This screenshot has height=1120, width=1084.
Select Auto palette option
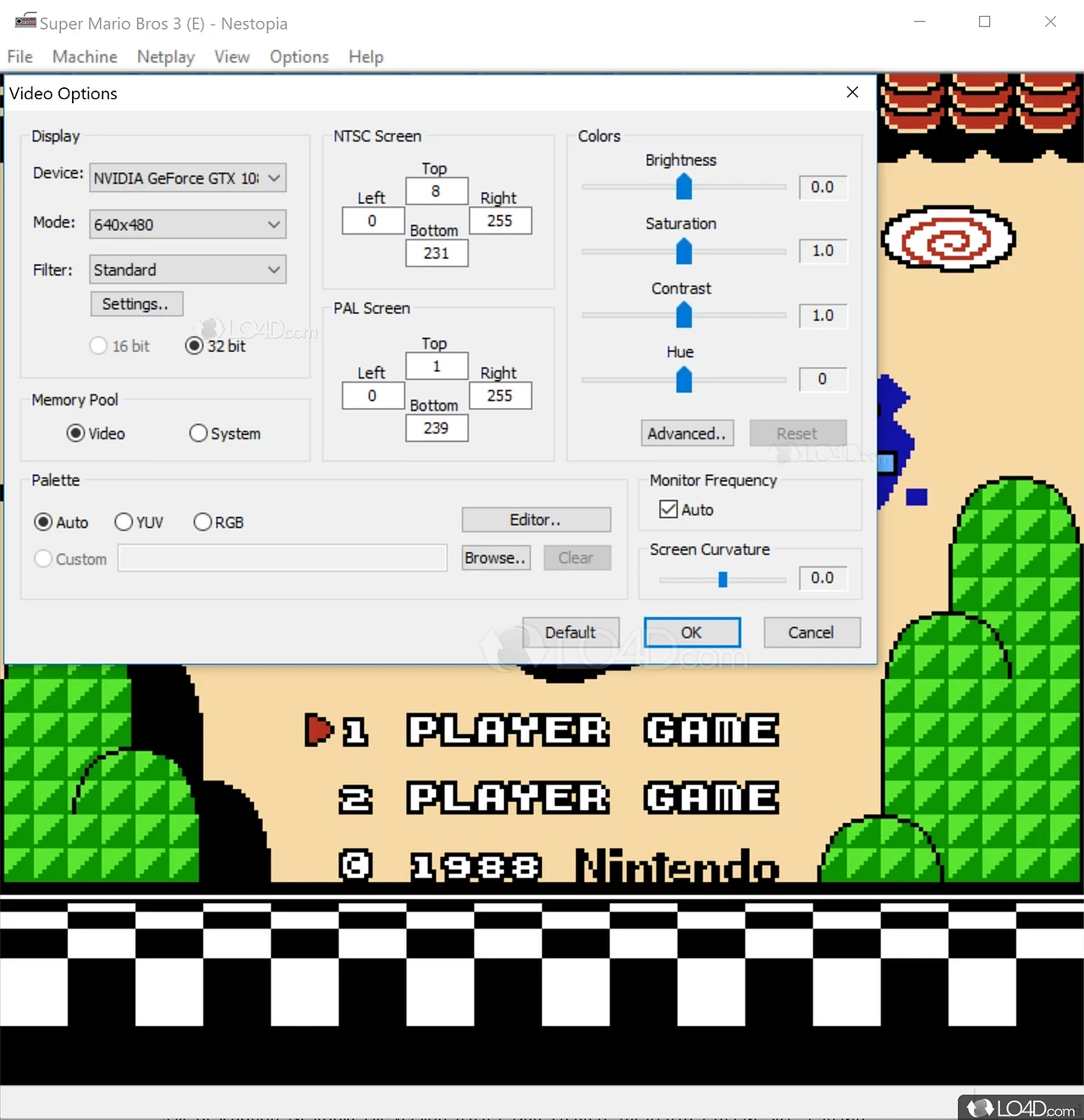[61, 522]
